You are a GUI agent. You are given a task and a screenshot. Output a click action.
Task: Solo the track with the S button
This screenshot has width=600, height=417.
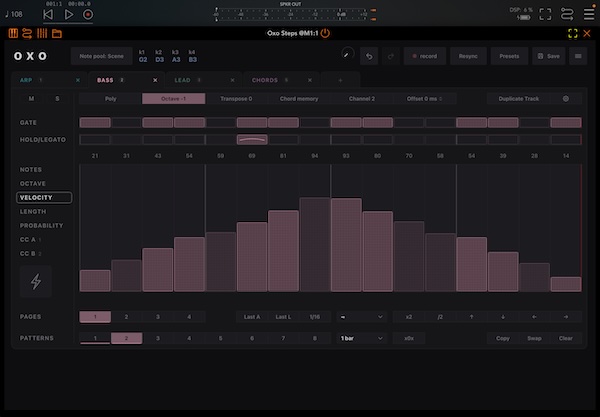(x=57, y=99)
